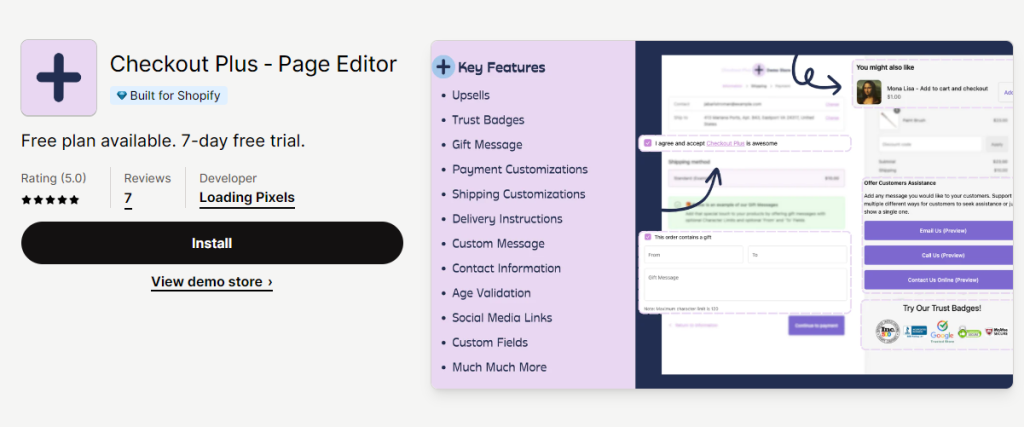Click the Email Us (Preview) button
Image resolution: width=1024 pixels, height=427 pixels.
point(936,231)
